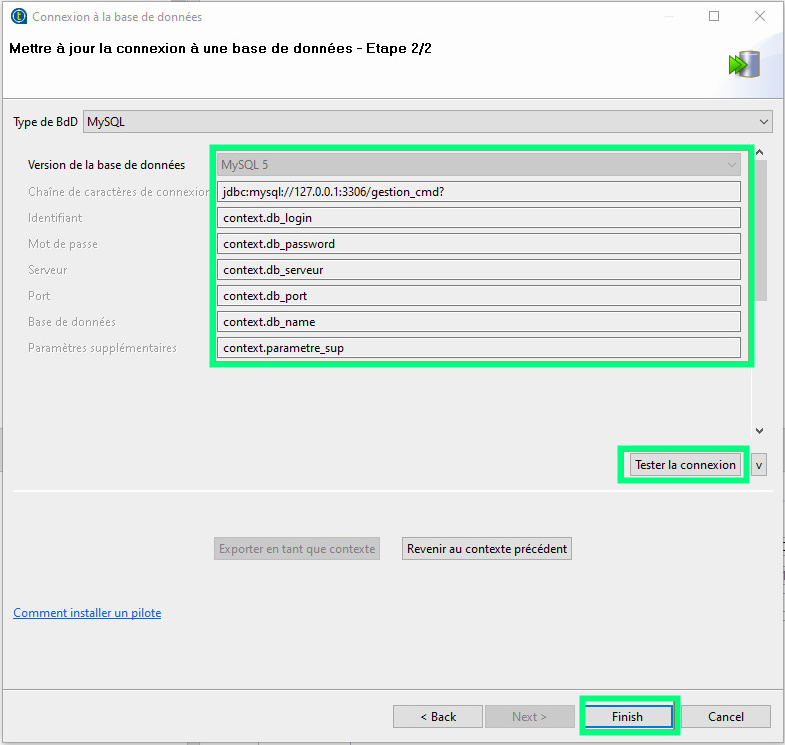Click the Talend icon in the title bar
Viewport: 785px width, 745px height.
pos(19,17)
